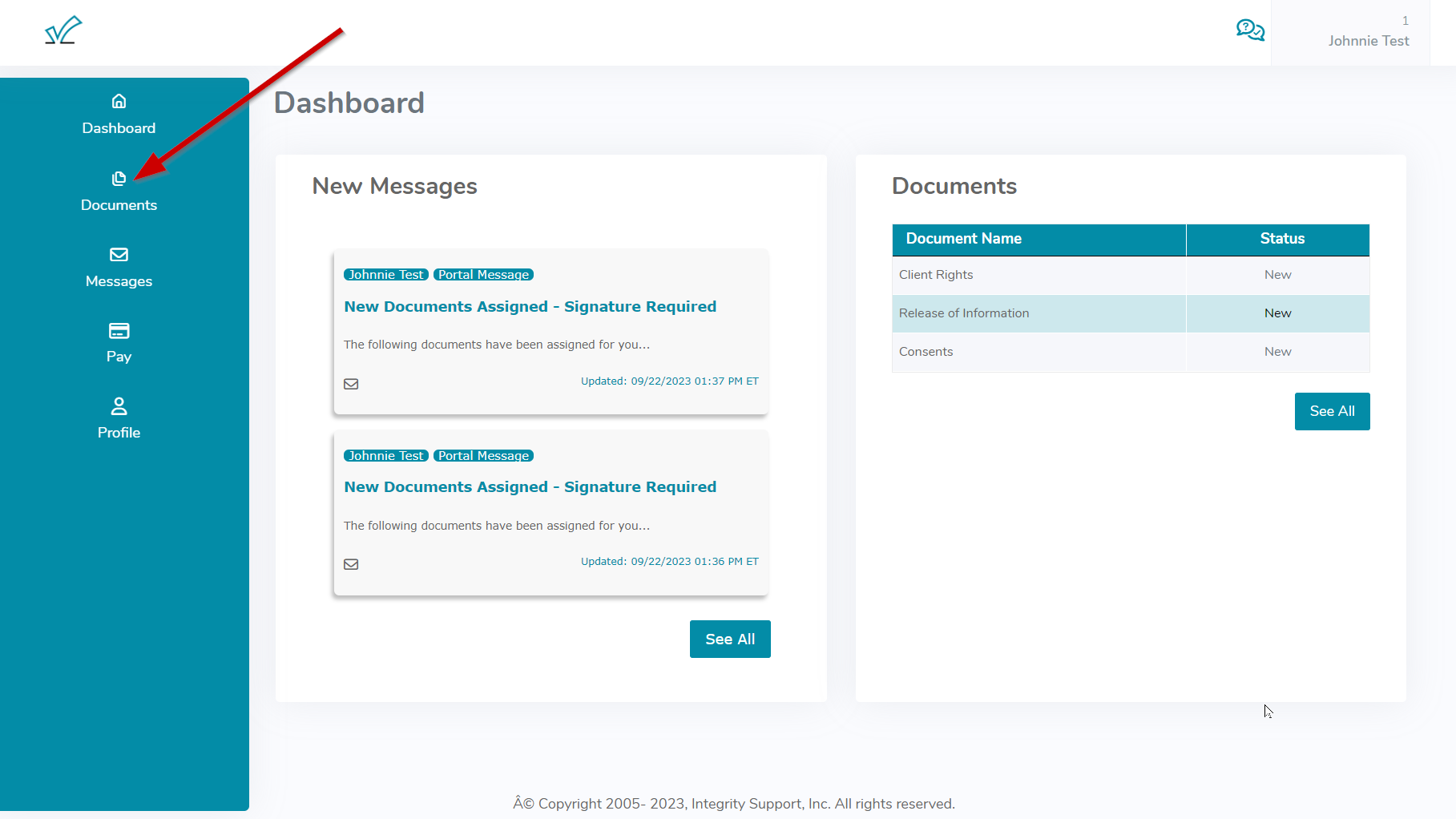Click the Document Name column header
This screenshot has height=819, width=1456.
[963, 239]
